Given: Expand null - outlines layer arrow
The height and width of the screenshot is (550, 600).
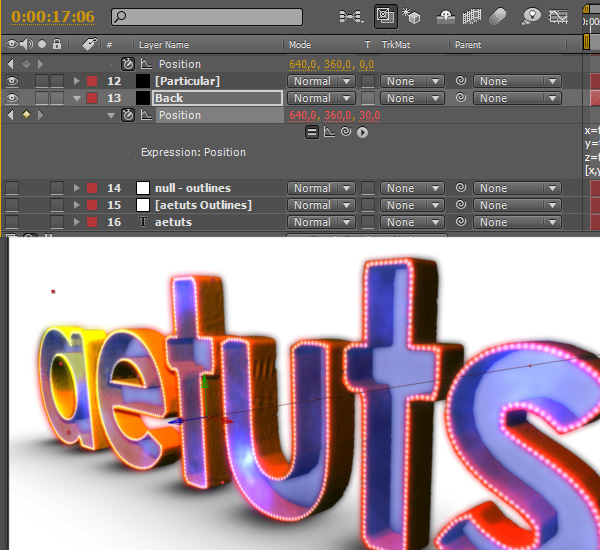Looking at the screenshot, I should point(77,188).
